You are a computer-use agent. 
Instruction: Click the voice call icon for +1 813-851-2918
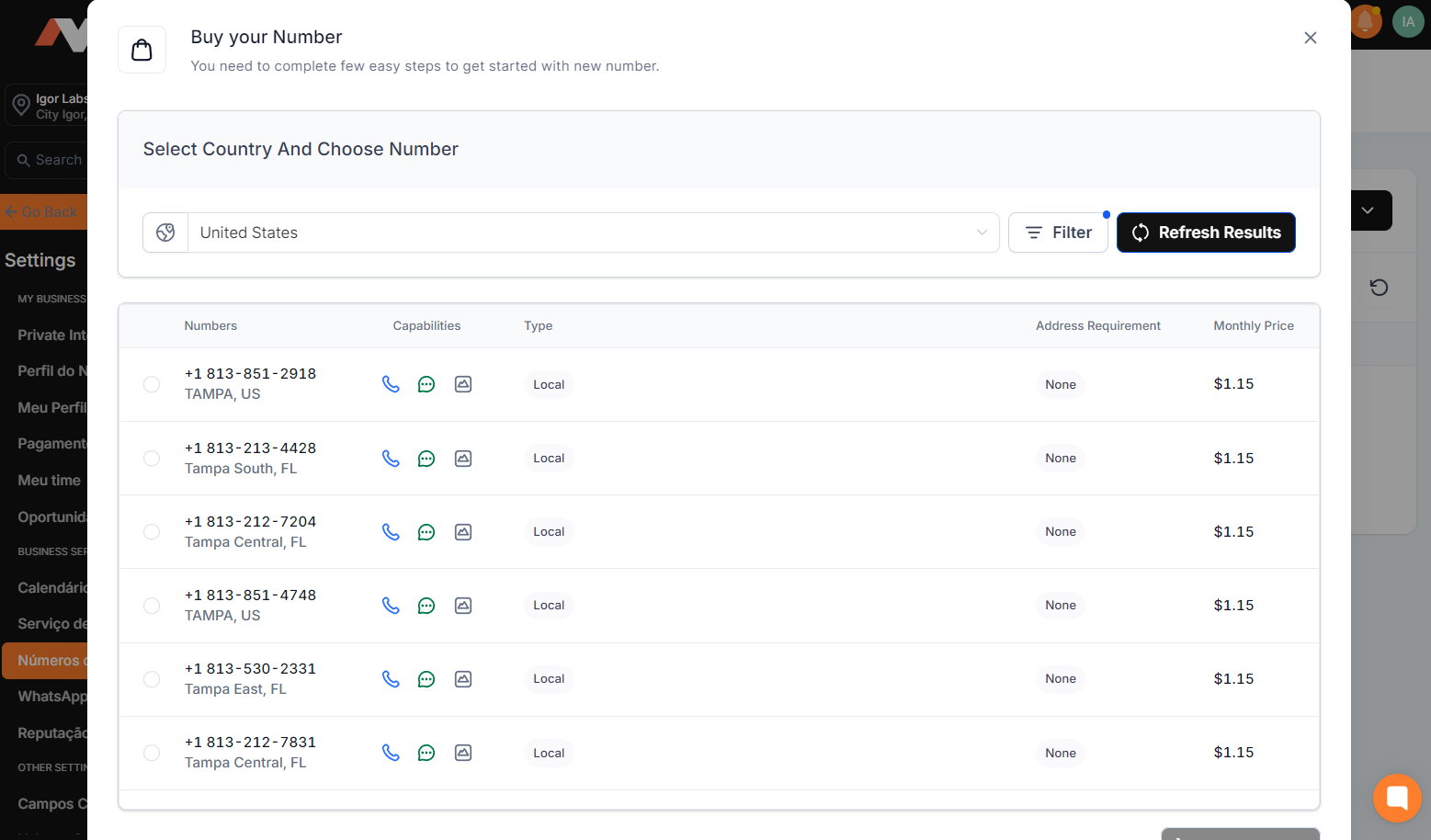click(x=391, y=384)
